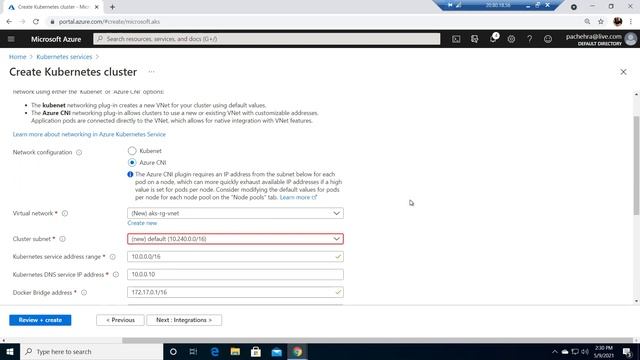Viewport: 640px width, 360px height.
Task: Open the Help question mark icon
Action: tap(529, 39)
